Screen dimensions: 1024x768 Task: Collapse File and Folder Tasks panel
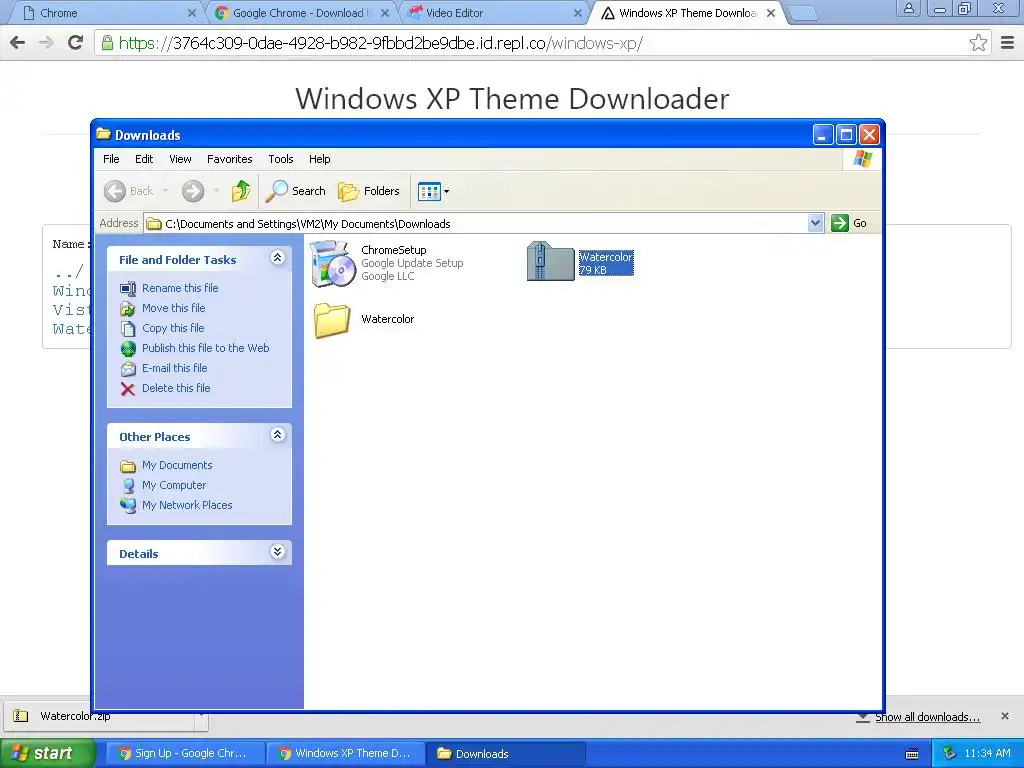click(x=278, y=257)
